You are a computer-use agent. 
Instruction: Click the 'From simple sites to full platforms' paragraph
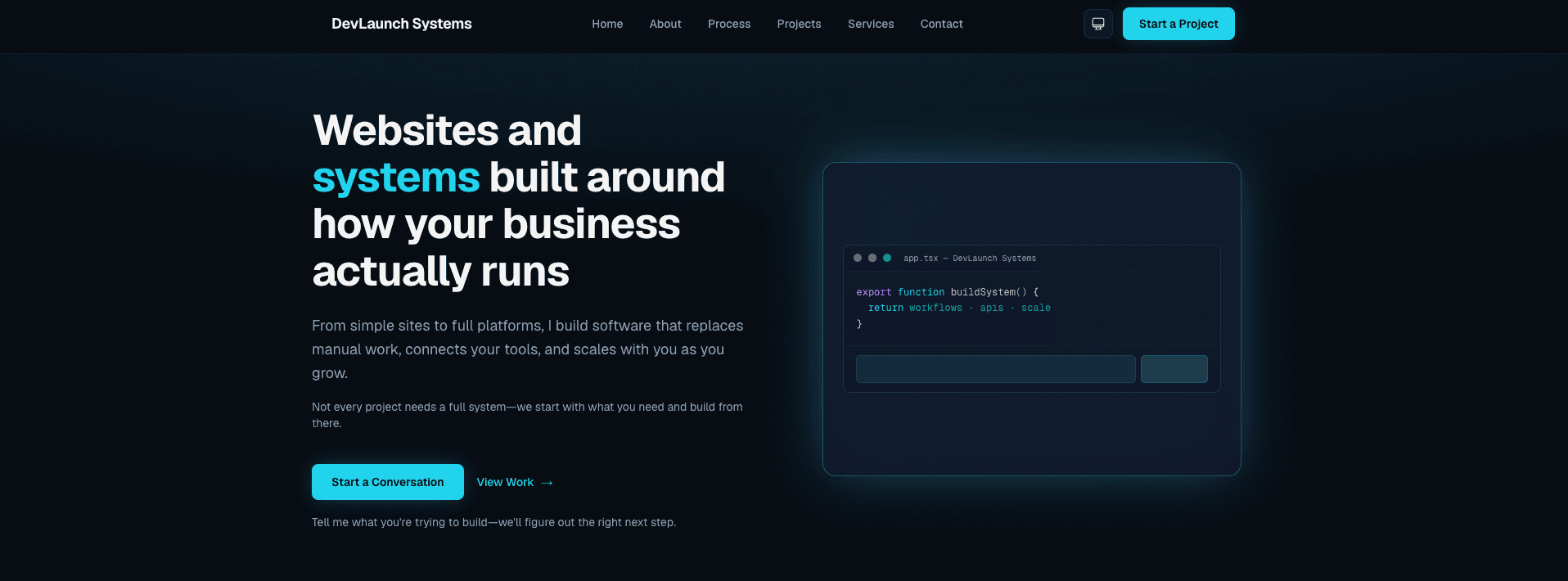click(528, 349)
